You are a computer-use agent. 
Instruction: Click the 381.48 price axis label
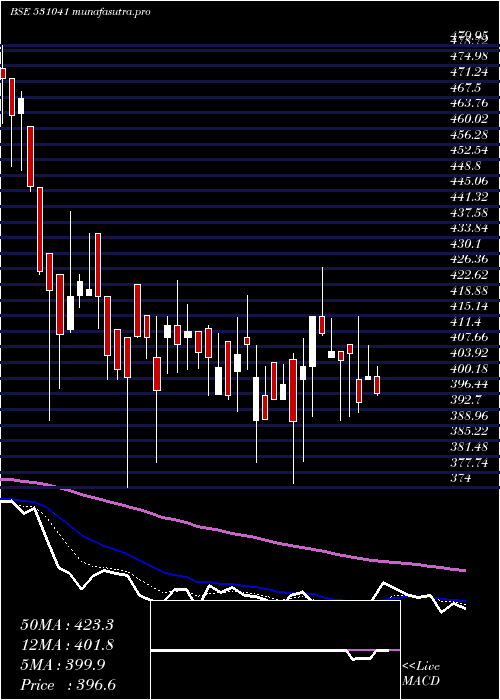(469, 445)
